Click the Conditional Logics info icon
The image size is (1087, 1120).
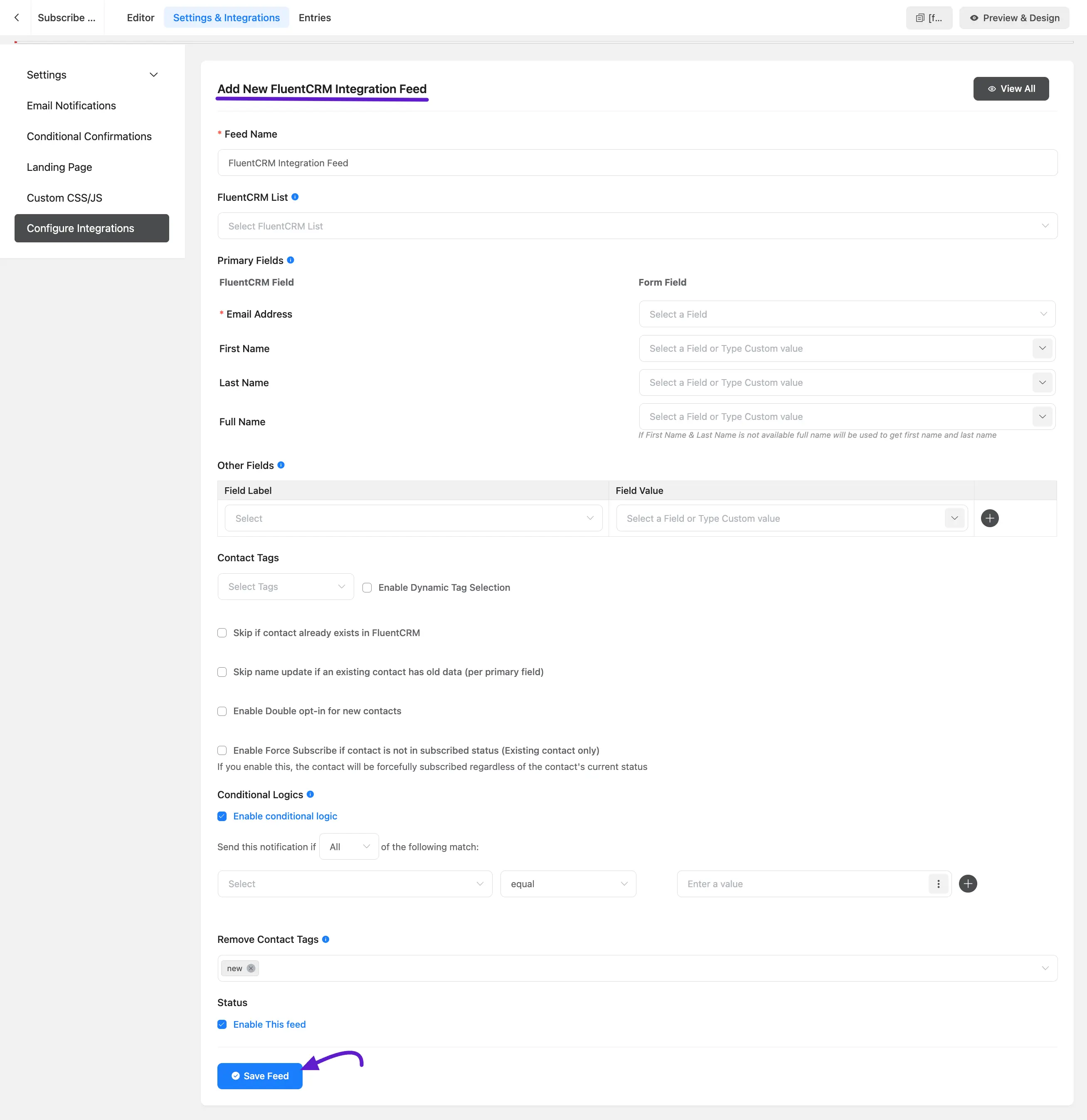coord(310,794)
